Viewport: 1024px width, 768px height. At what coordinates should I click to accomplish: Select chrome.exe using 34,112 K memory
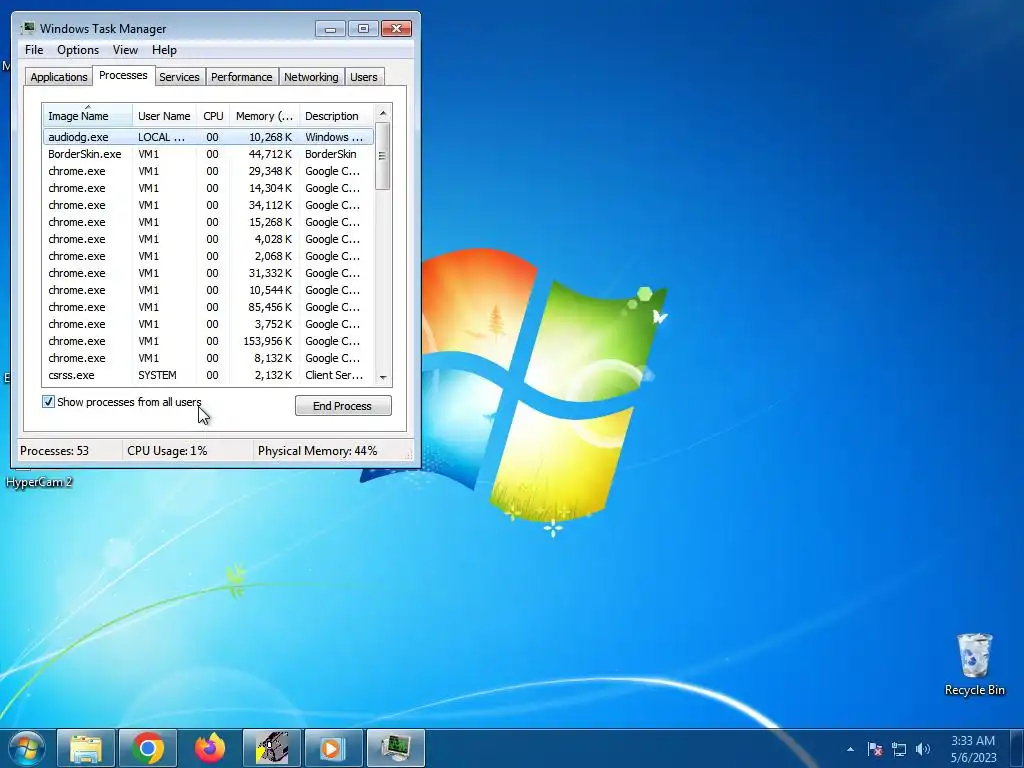coord(208,205)
